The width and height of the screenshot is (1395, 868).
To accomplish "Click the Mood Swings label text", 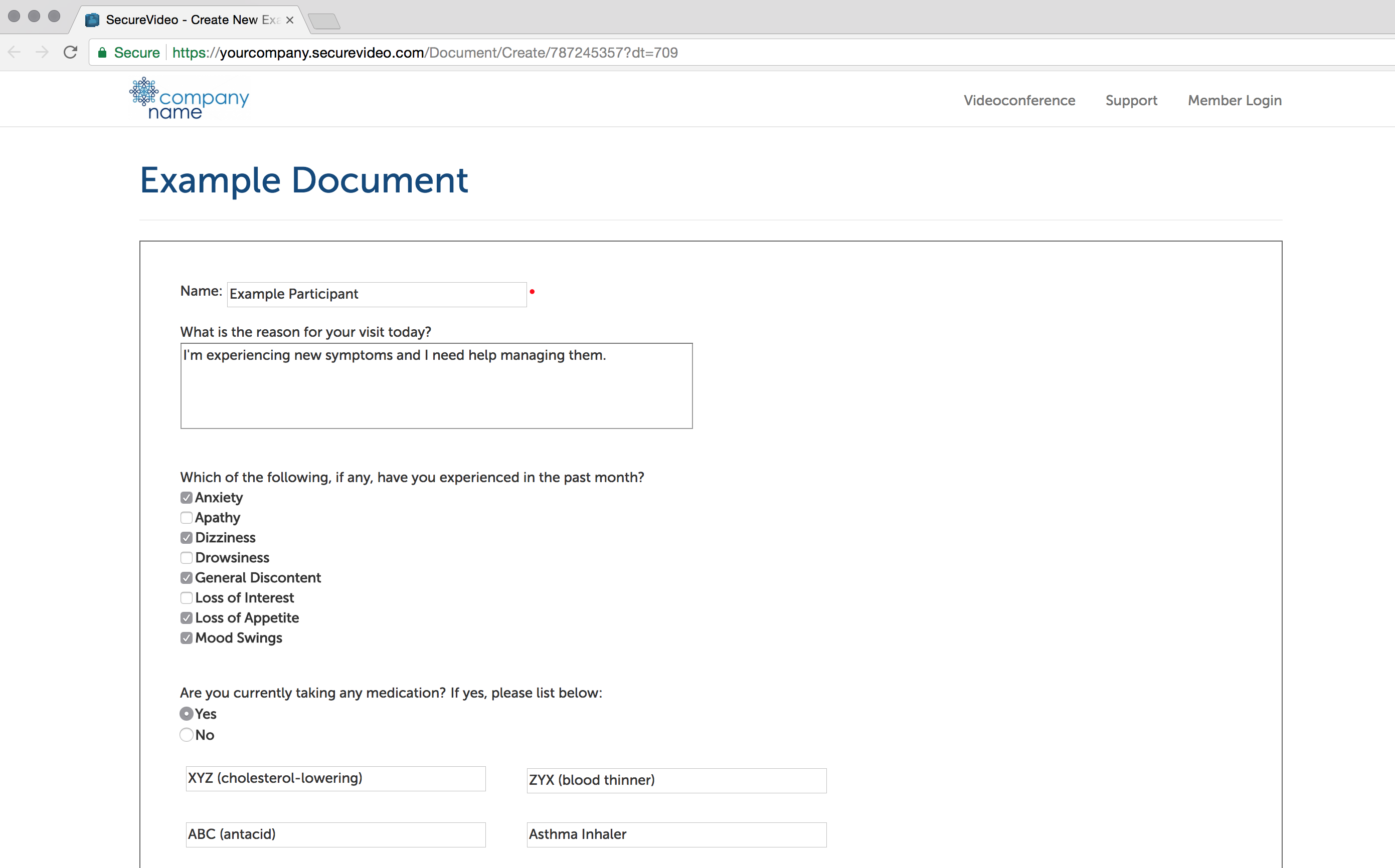I will 238,638.
